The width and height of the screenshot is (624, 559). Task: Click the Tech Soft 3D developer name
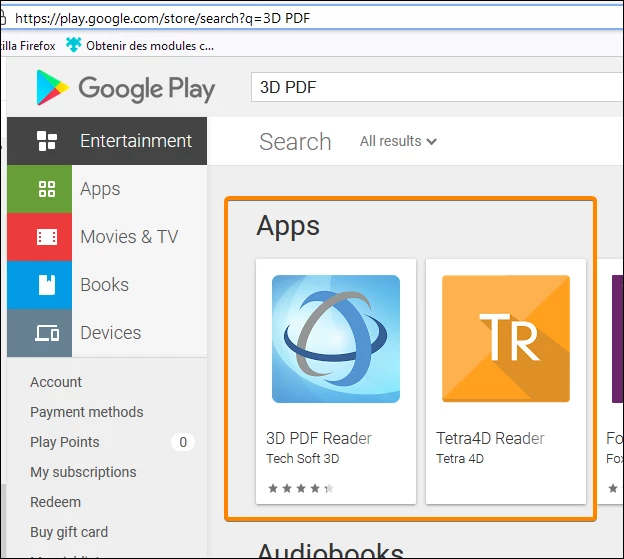[303, 459]
